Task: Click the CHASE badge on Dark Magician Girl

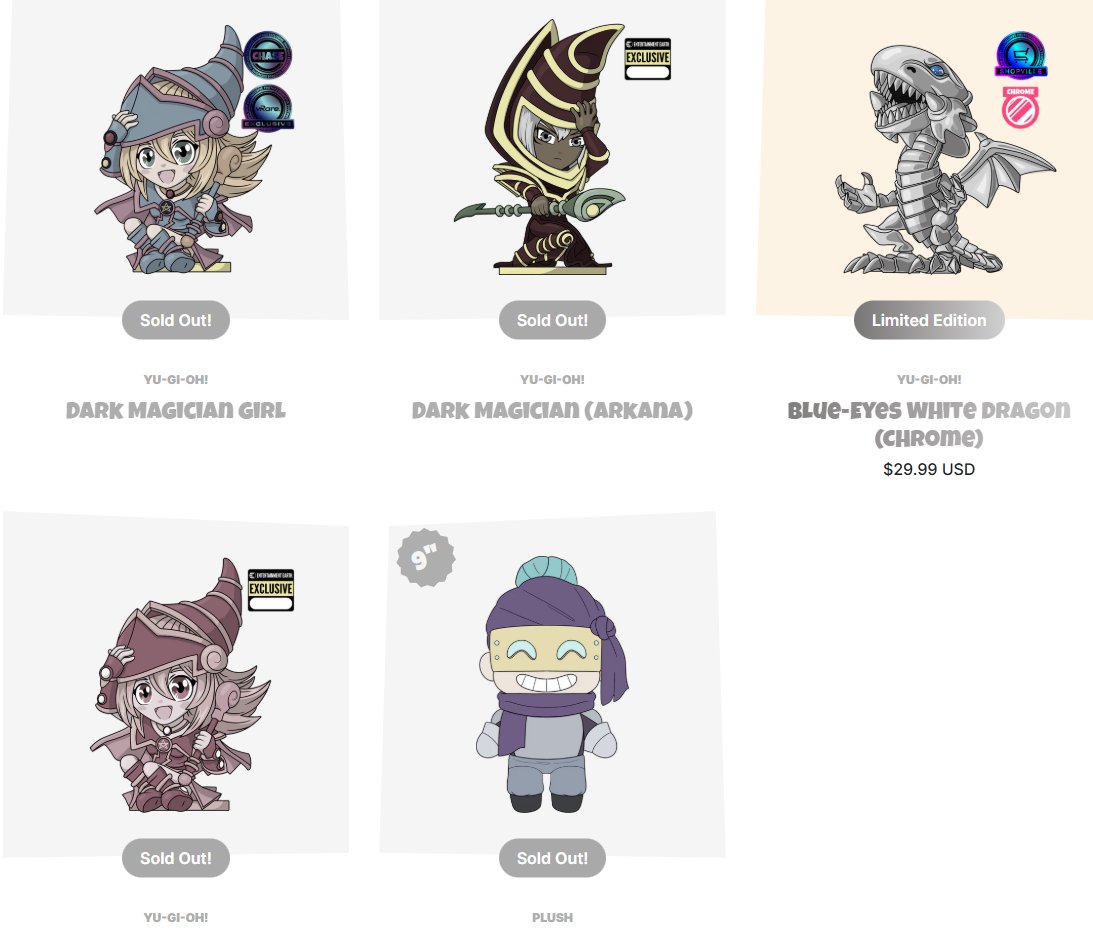Action: (x=268, y=54)
